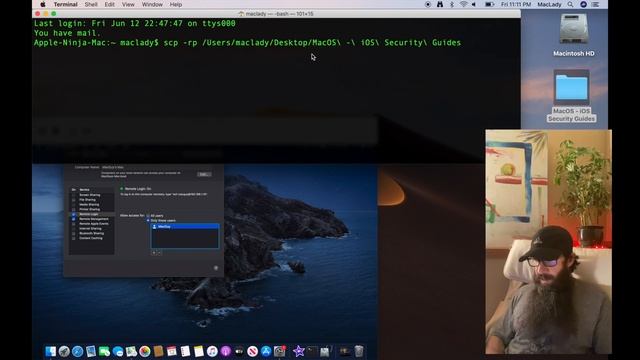Toggle the Printer Sharing service checkbox
Image resolution: width=640 pixels, height=360 pixels.
coord(73,209)
